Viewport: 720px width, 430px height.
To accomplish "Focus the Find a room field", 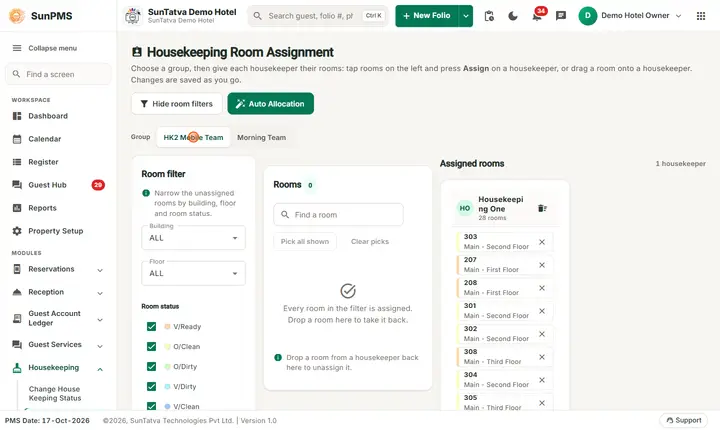I will coord(338,215).
